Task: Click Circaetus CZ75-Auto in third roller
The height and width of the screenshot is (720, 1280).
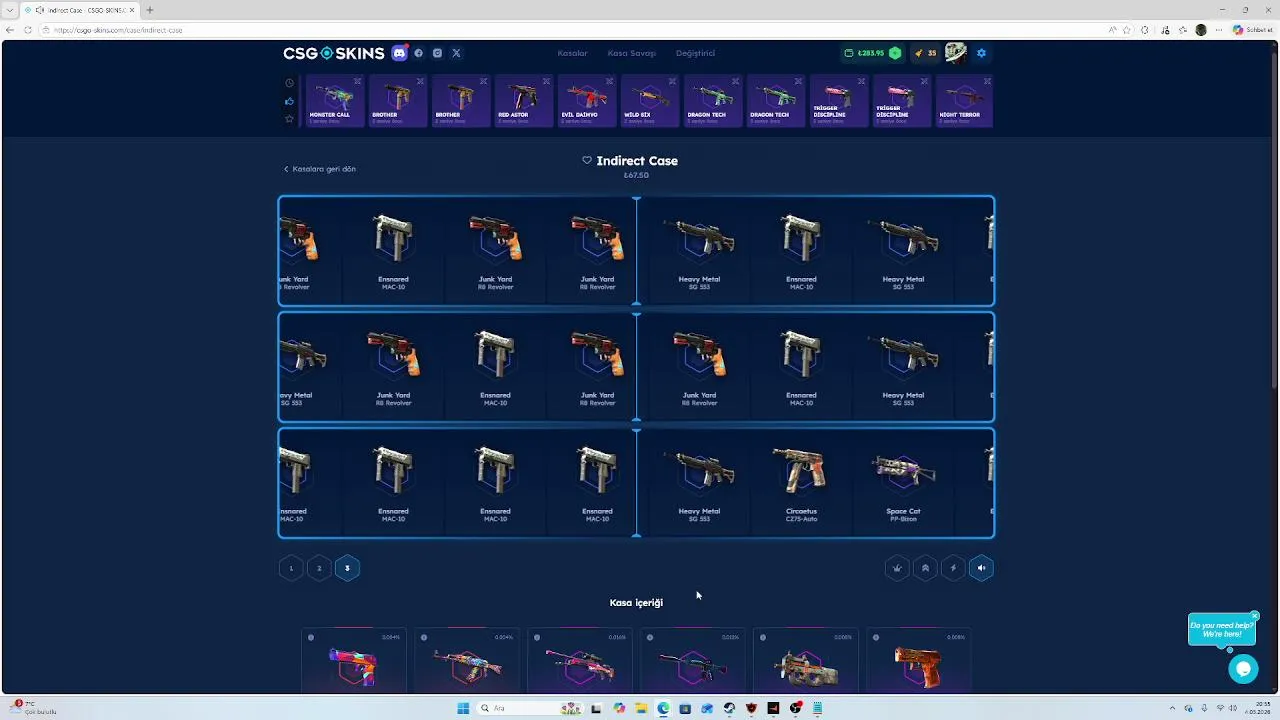Action: 801,483
